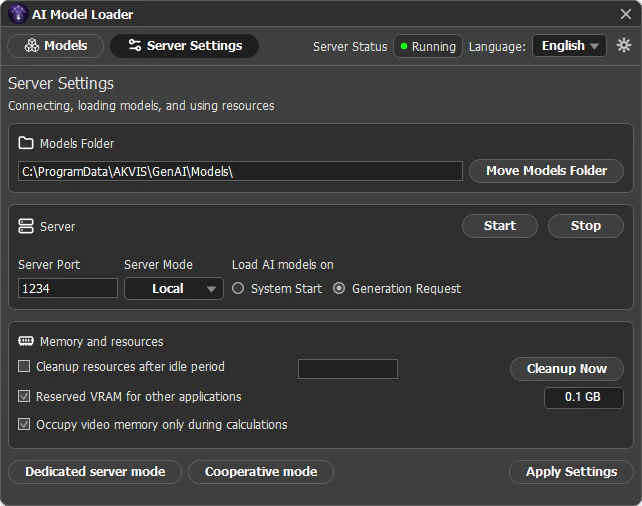Image resolution: width=642 pixels, height=506 pixels.
Task: Click the Move Models Folder button
Action: point(546,171)
